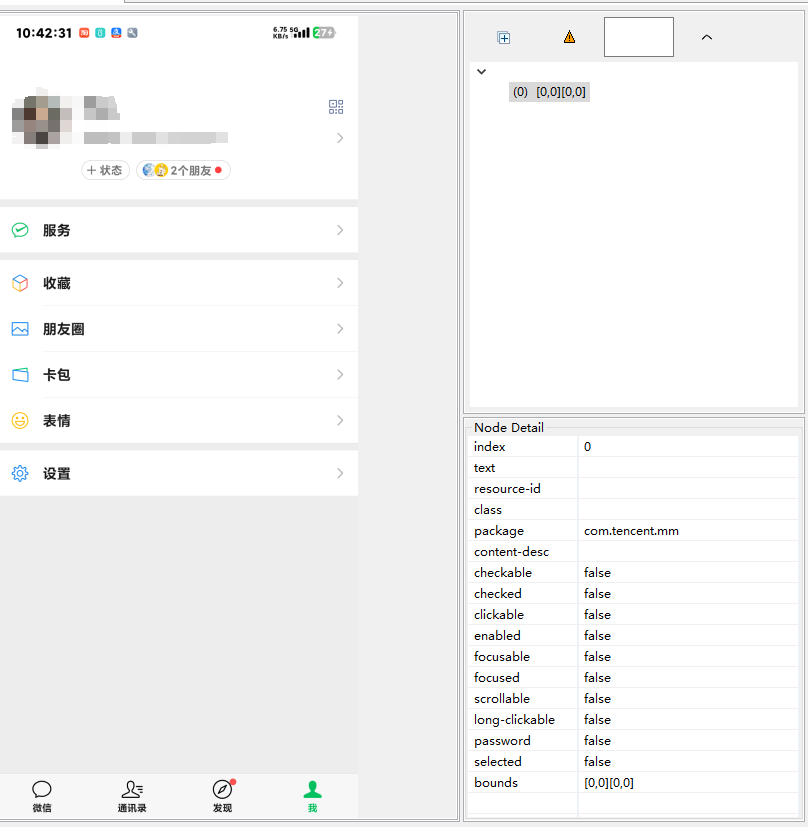Tap the + 状态 button
Image resolution: width=808 pixels, height=828 pixels.
pos(105,171)
